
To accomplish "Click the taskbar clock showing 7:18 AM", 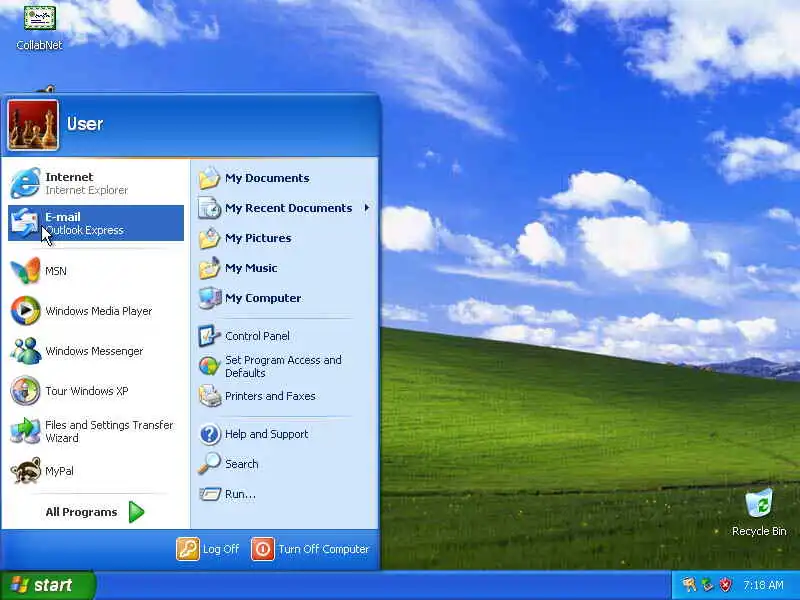I will 763,585.
